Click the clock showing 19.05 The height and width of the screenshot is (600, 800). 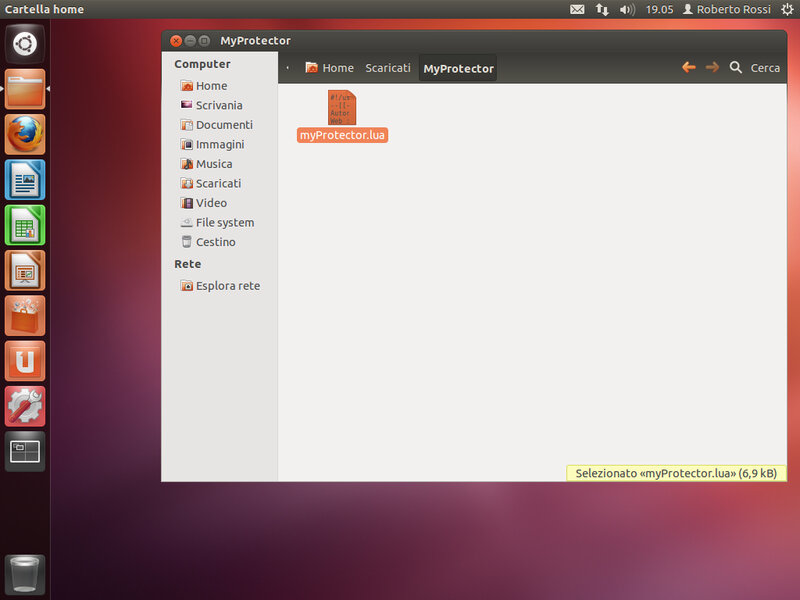click(x=659, y=9)
